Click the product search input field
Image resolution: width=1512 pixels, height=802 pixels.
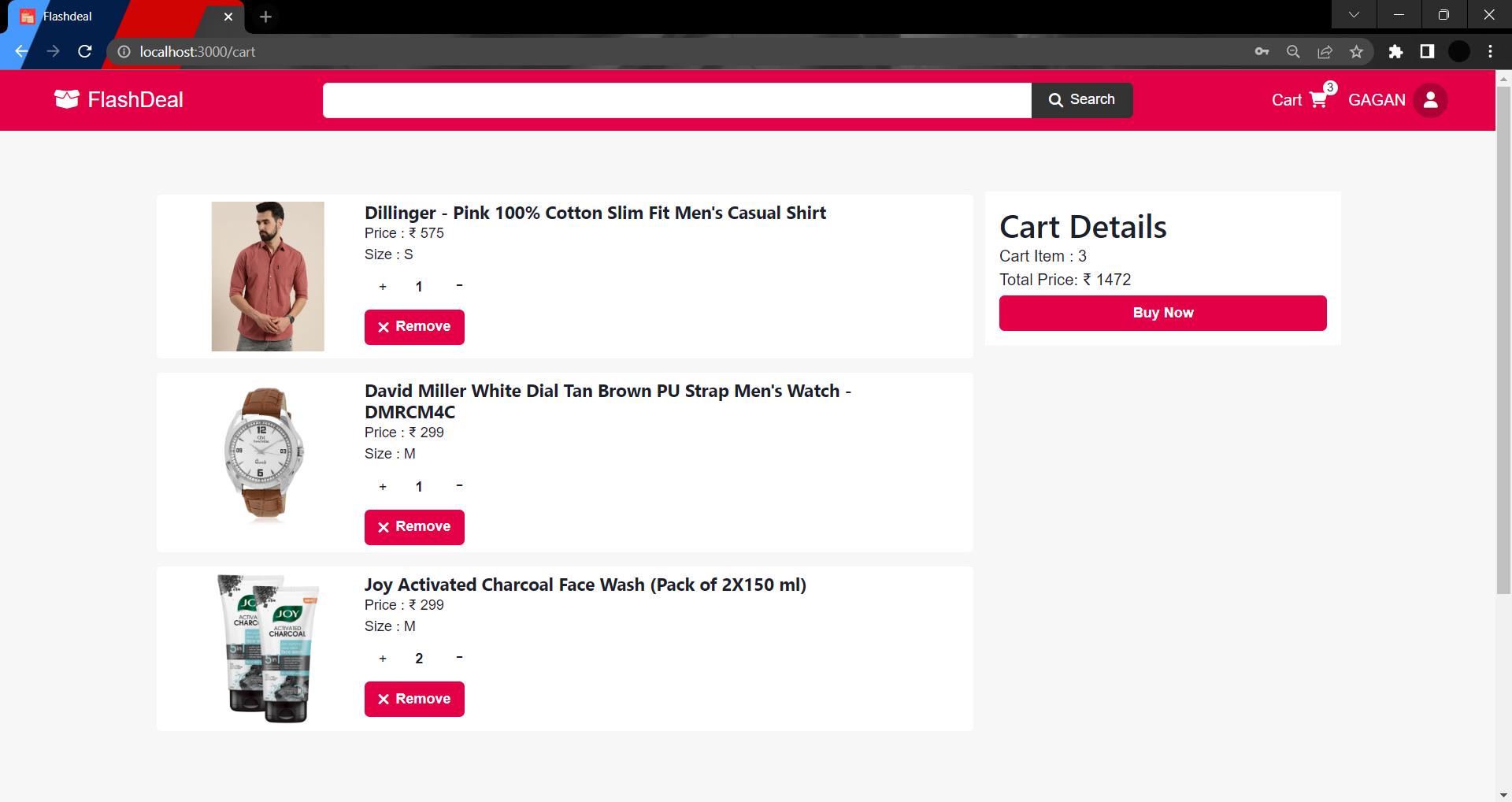click(x=676, y=100)
